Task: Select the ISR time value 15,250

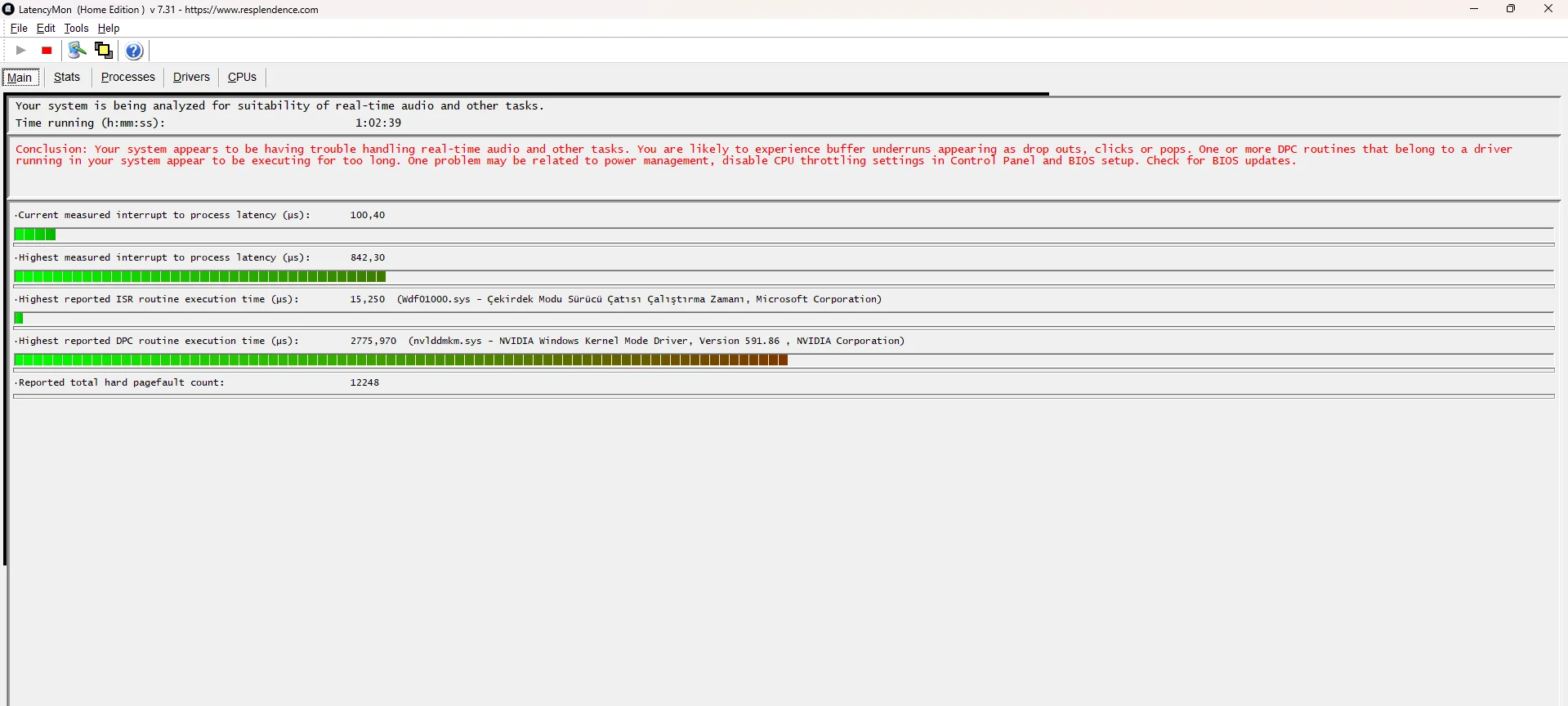Action: 368,299
